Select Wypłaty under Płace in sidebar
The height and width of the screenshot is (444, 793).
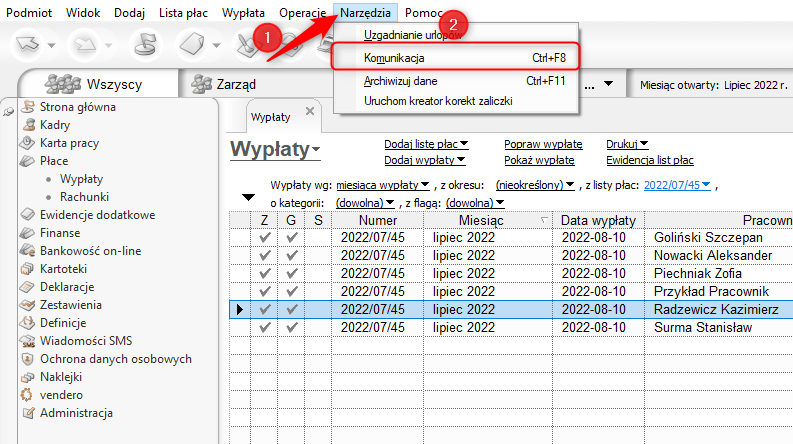tap(81, 179)
